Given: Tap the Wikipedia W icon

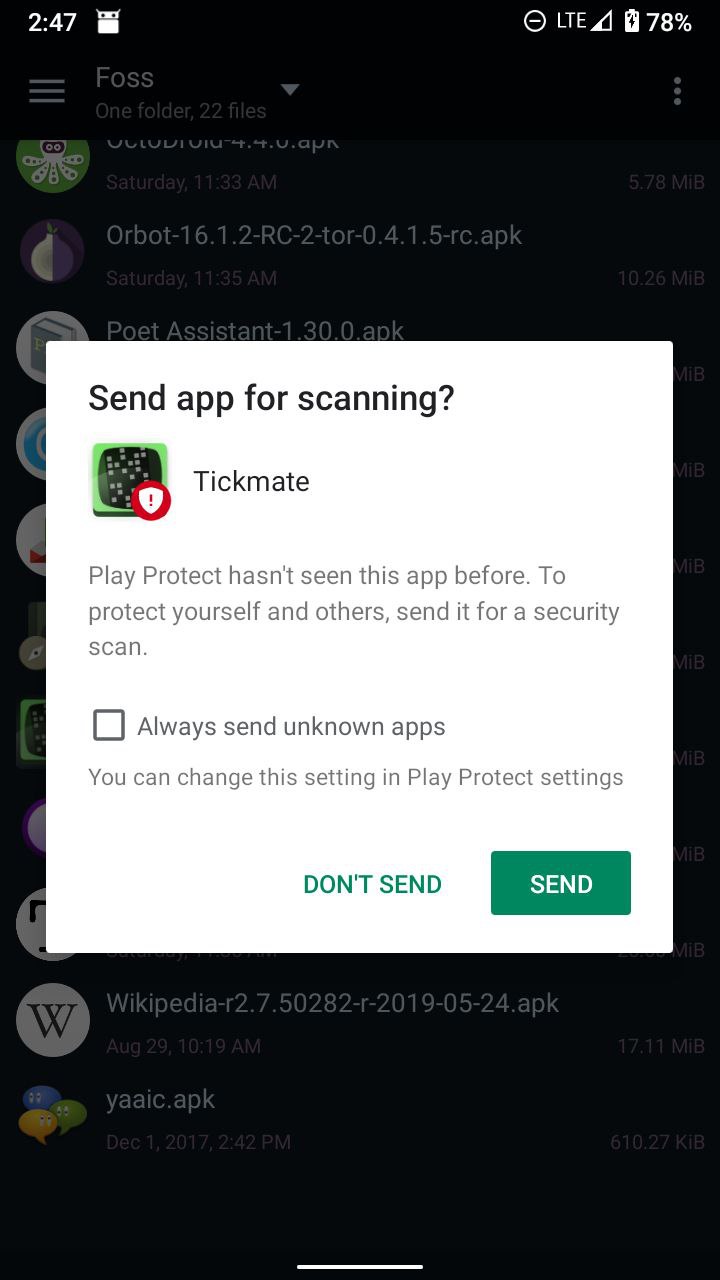Looking at the screenshot, I should tap(52, 1020).
